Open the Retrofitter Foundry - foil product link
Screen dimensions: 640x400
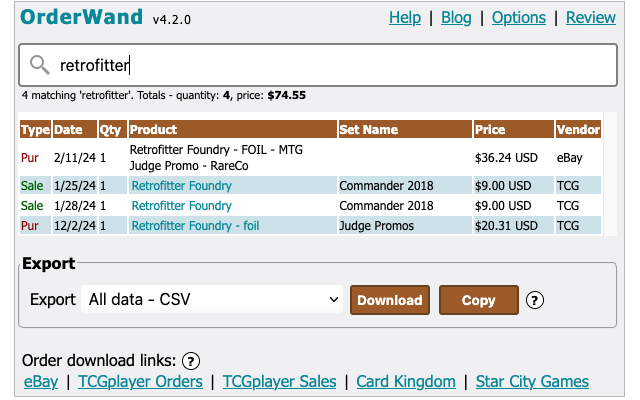tap(195, 226)
